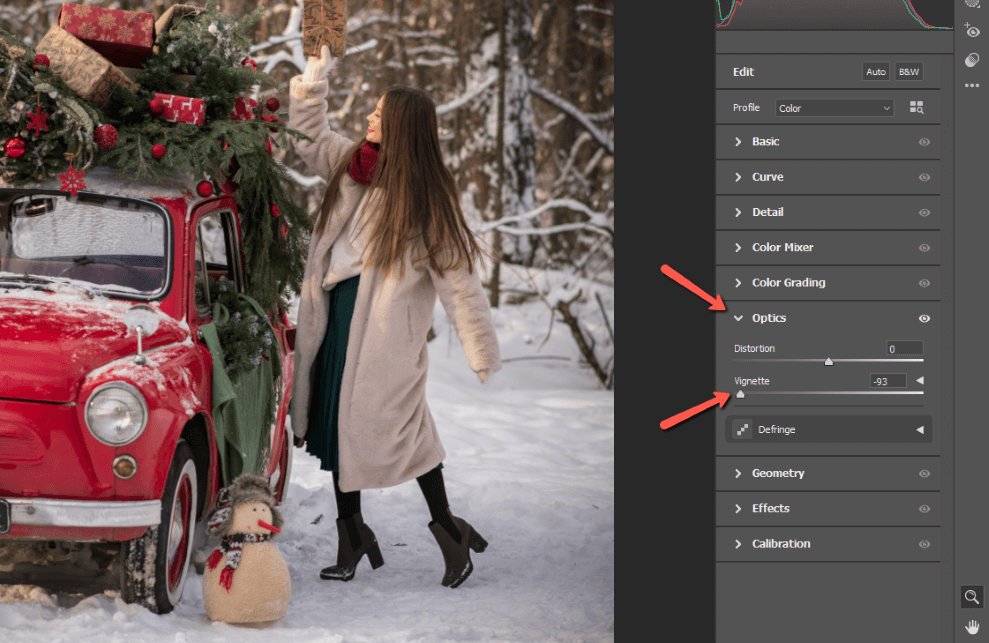Toggle Color Mixer visibility eye
This screenshot has width=989, height=643.
pyautogui.click(x=924, y=248)
